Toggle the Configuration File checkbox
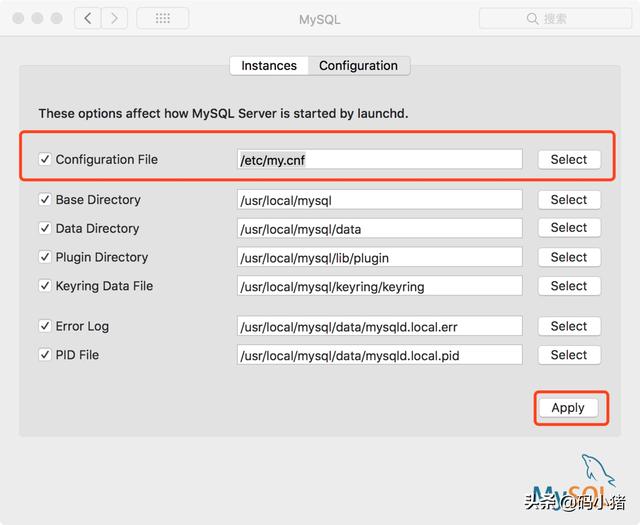 [x=45, y=159]
